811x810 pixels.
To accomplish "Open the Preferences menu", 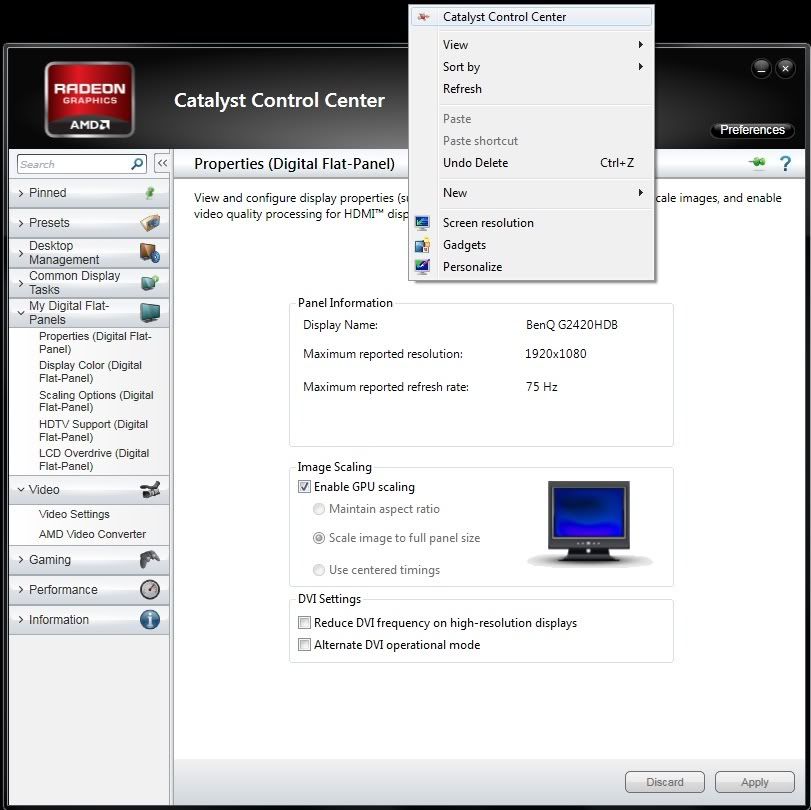I will 753,129.
